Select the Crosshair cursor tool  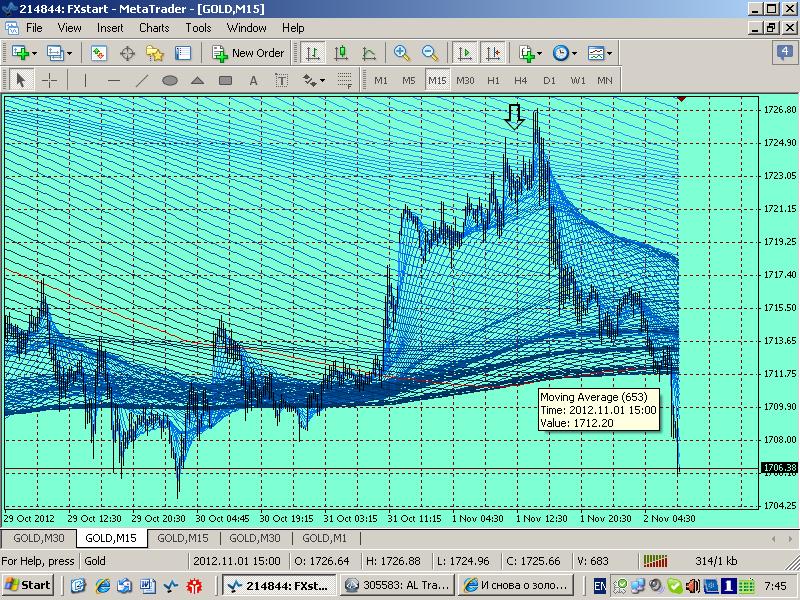(48, 80)
